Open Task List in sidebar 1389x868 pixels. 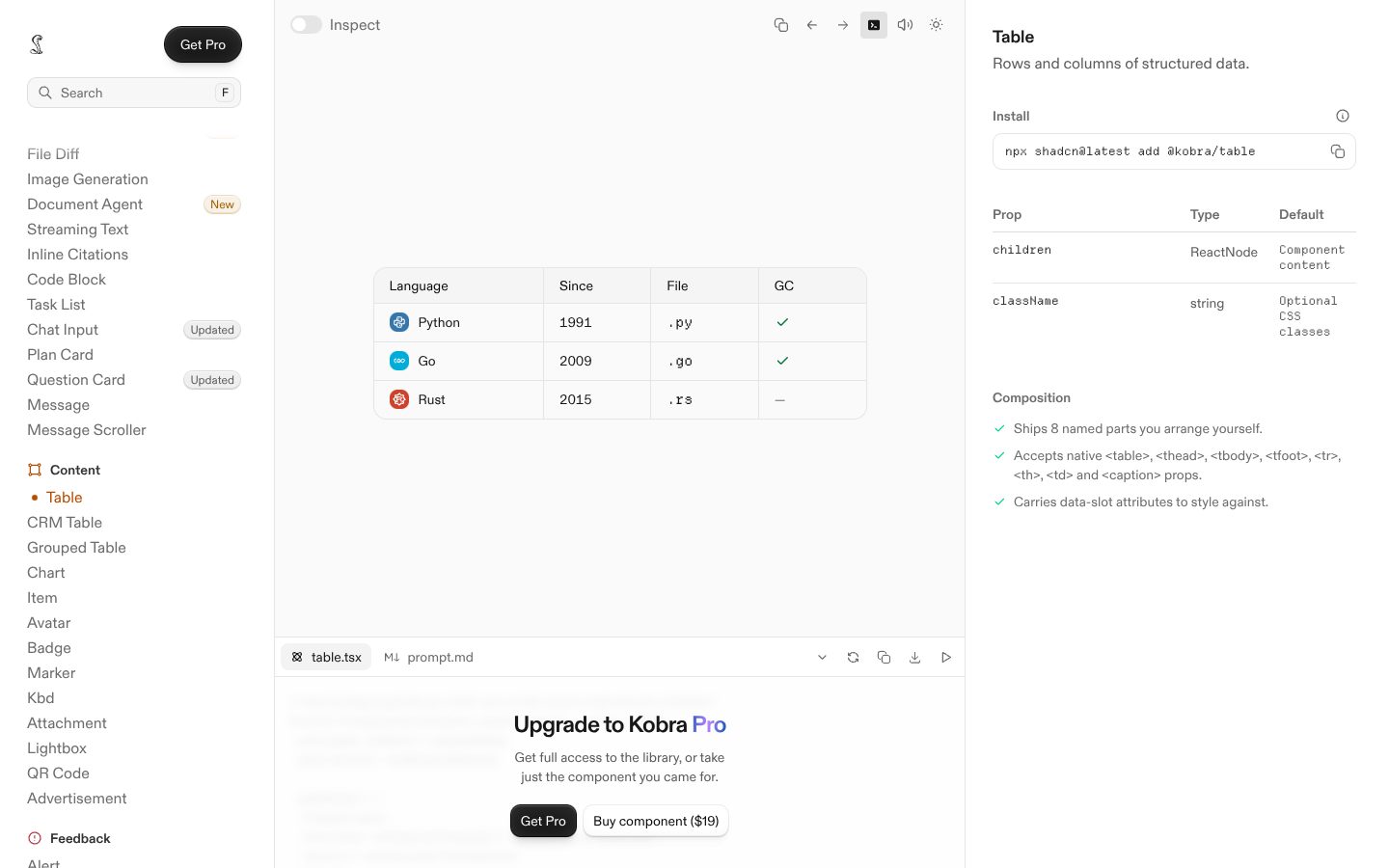(56, 305)
